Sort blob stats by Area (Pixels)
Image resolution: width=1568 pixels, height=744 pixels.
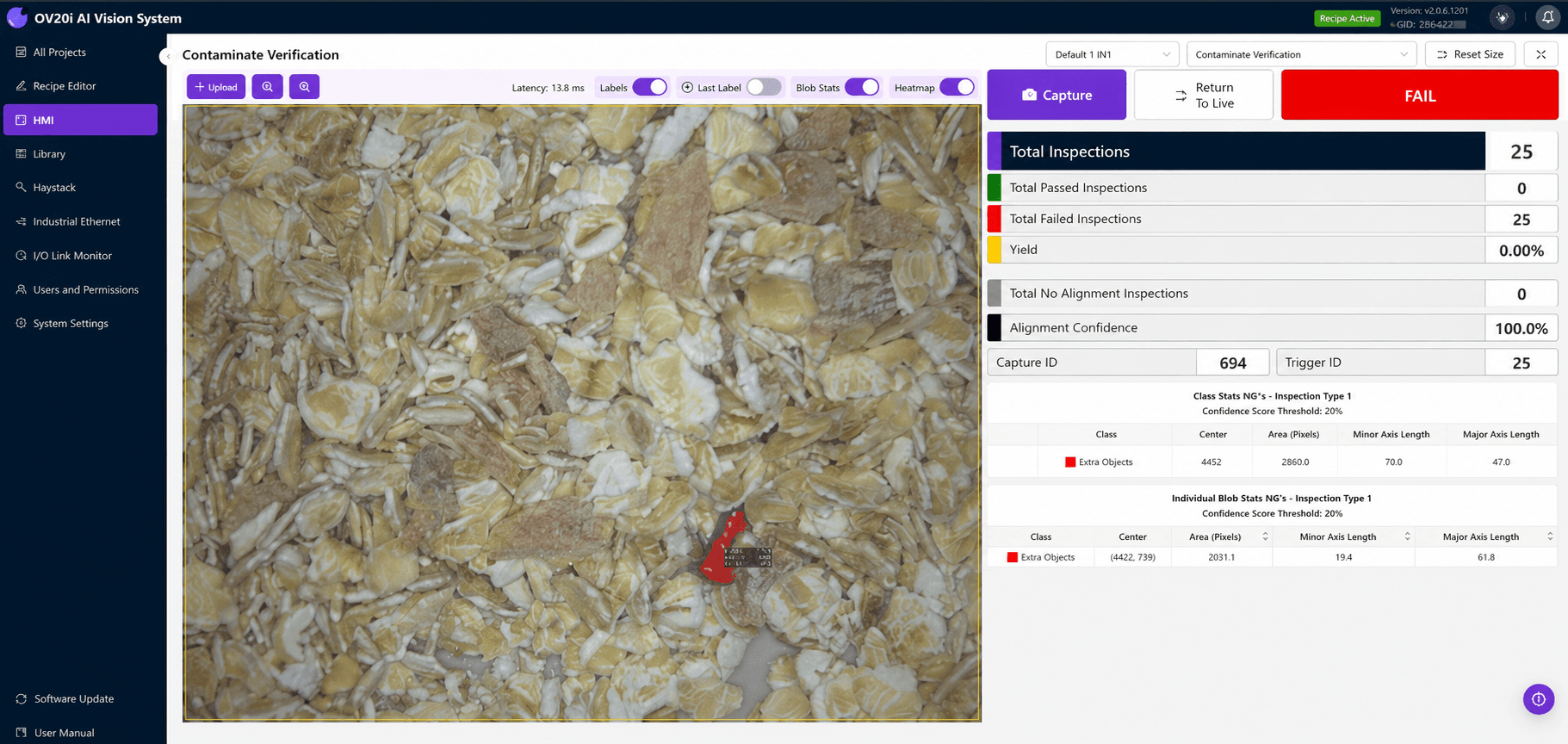tap(1265, 536)
